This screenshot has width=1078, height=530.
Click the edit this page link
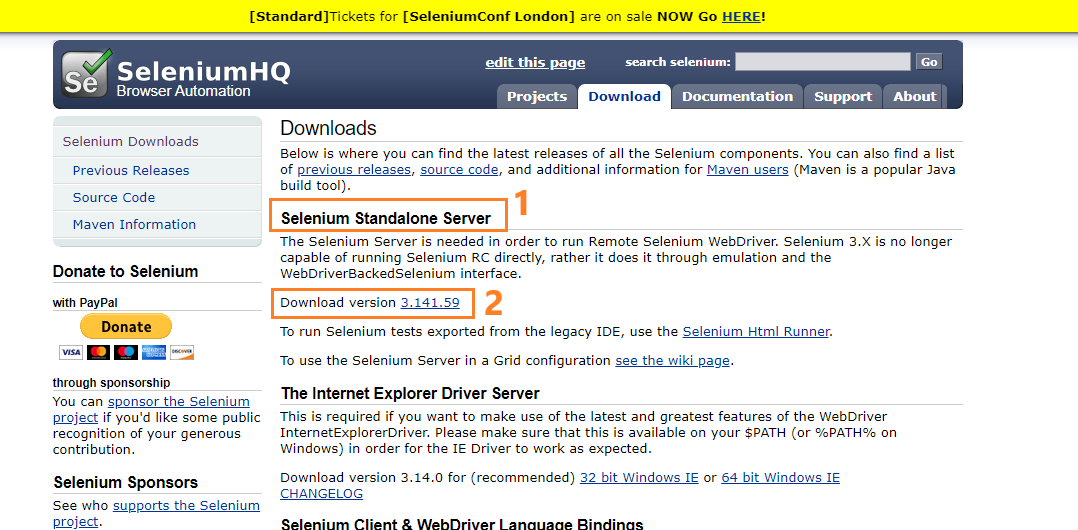pos(535,62)
